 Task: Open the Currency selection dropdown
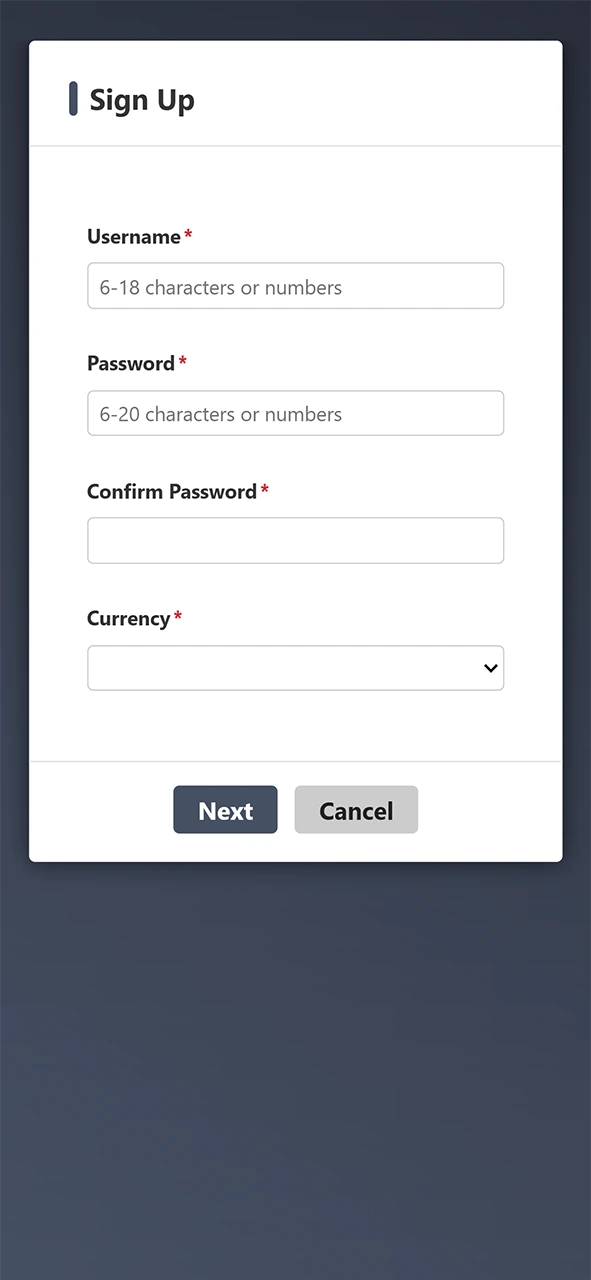(x=295, y=668)
